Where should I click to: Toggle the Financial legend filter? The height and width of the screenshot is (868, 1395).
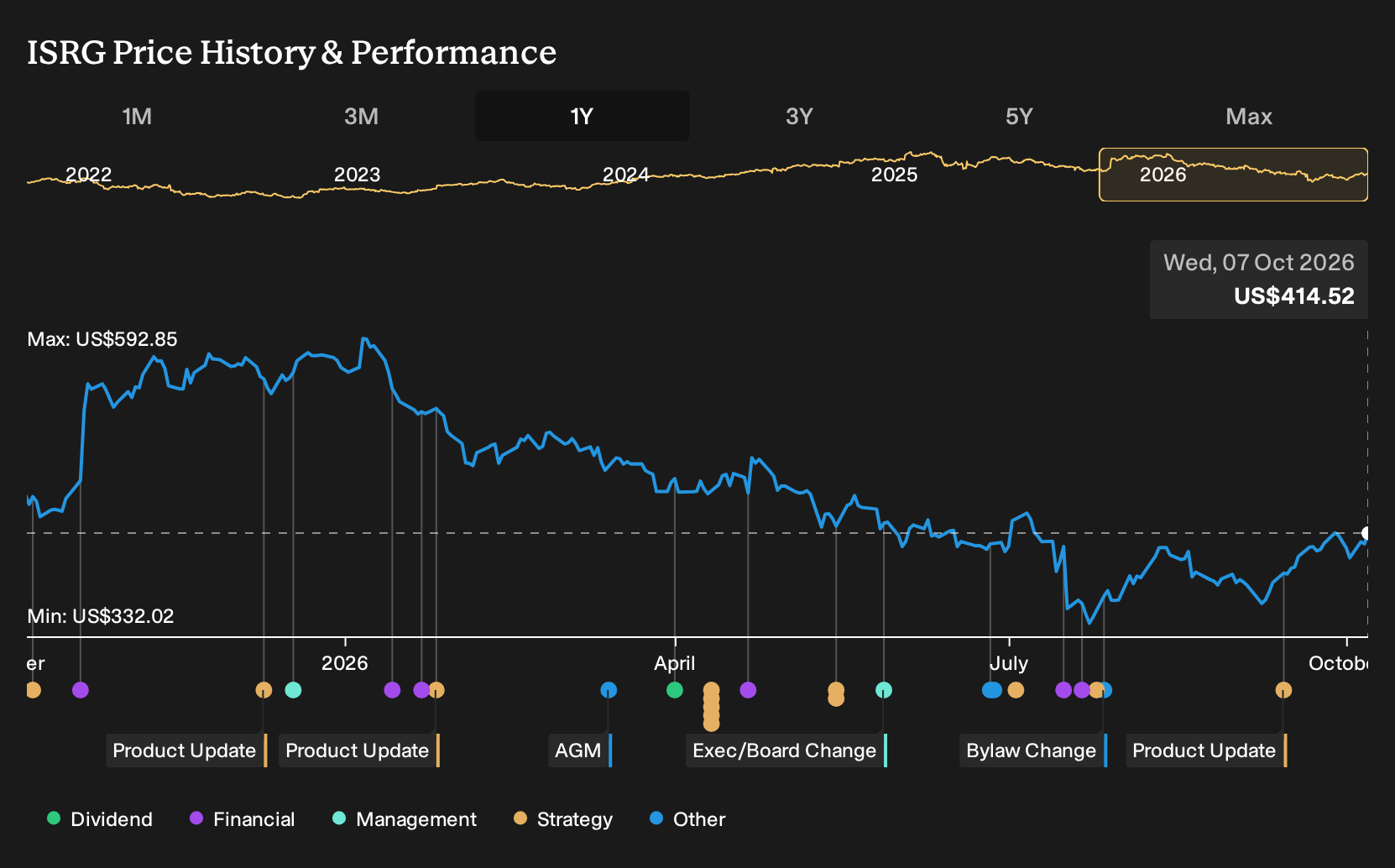coord(243,819)
